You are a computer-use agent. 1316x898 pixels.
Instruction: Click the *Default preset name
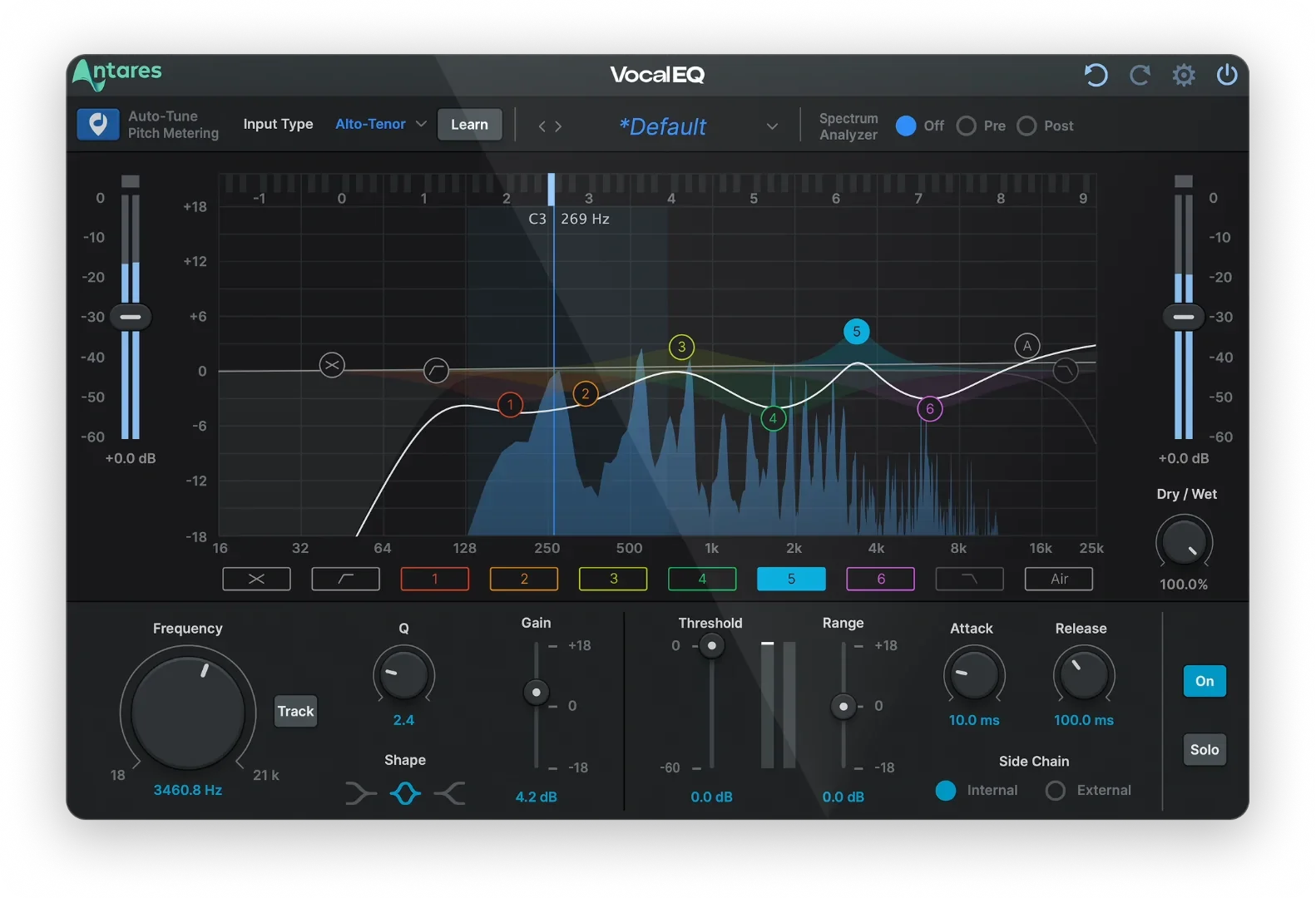[663, 126]
